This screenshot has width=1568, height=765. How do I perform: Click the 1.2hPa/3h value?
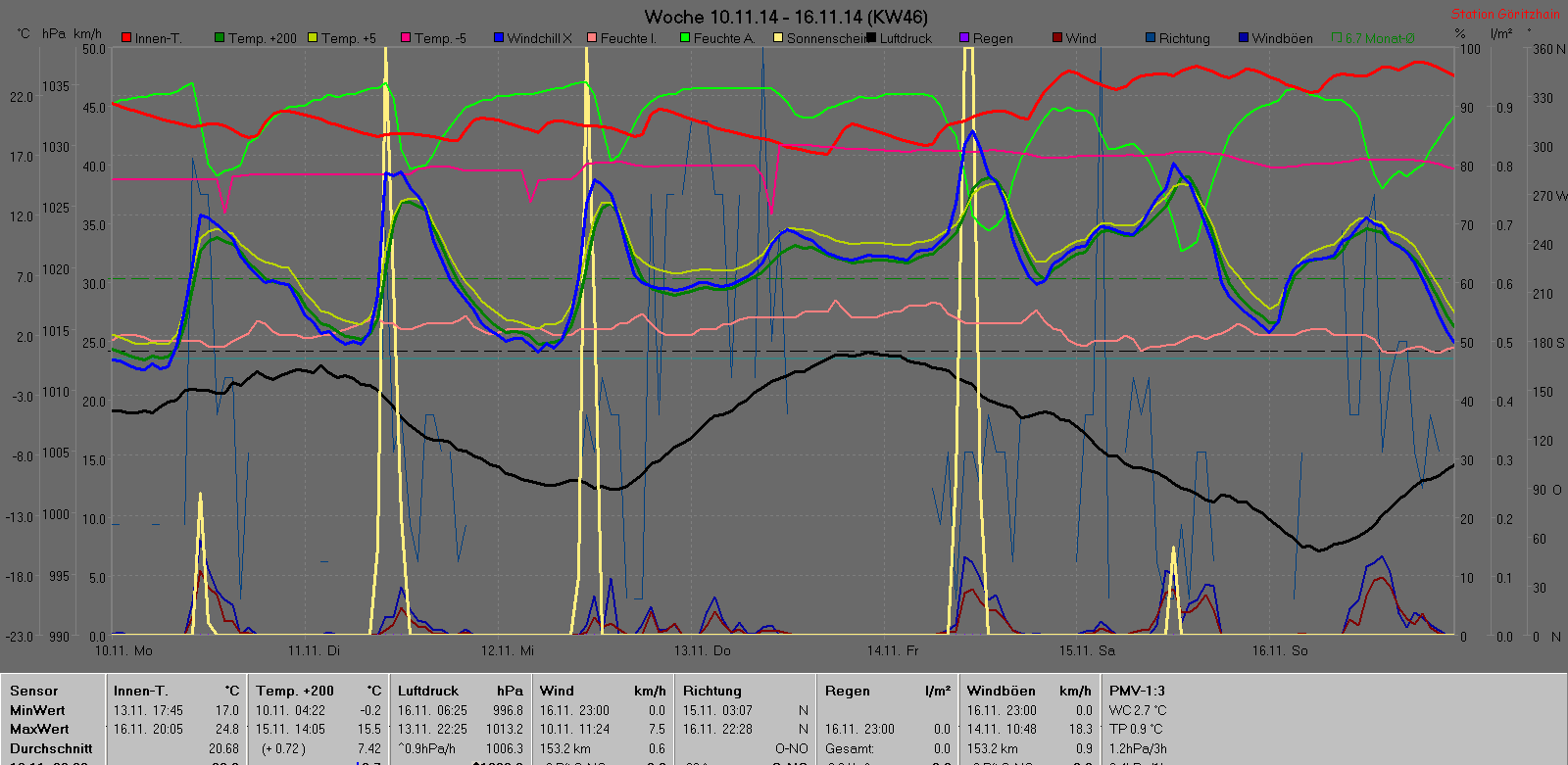click(x=1138, y=748)
